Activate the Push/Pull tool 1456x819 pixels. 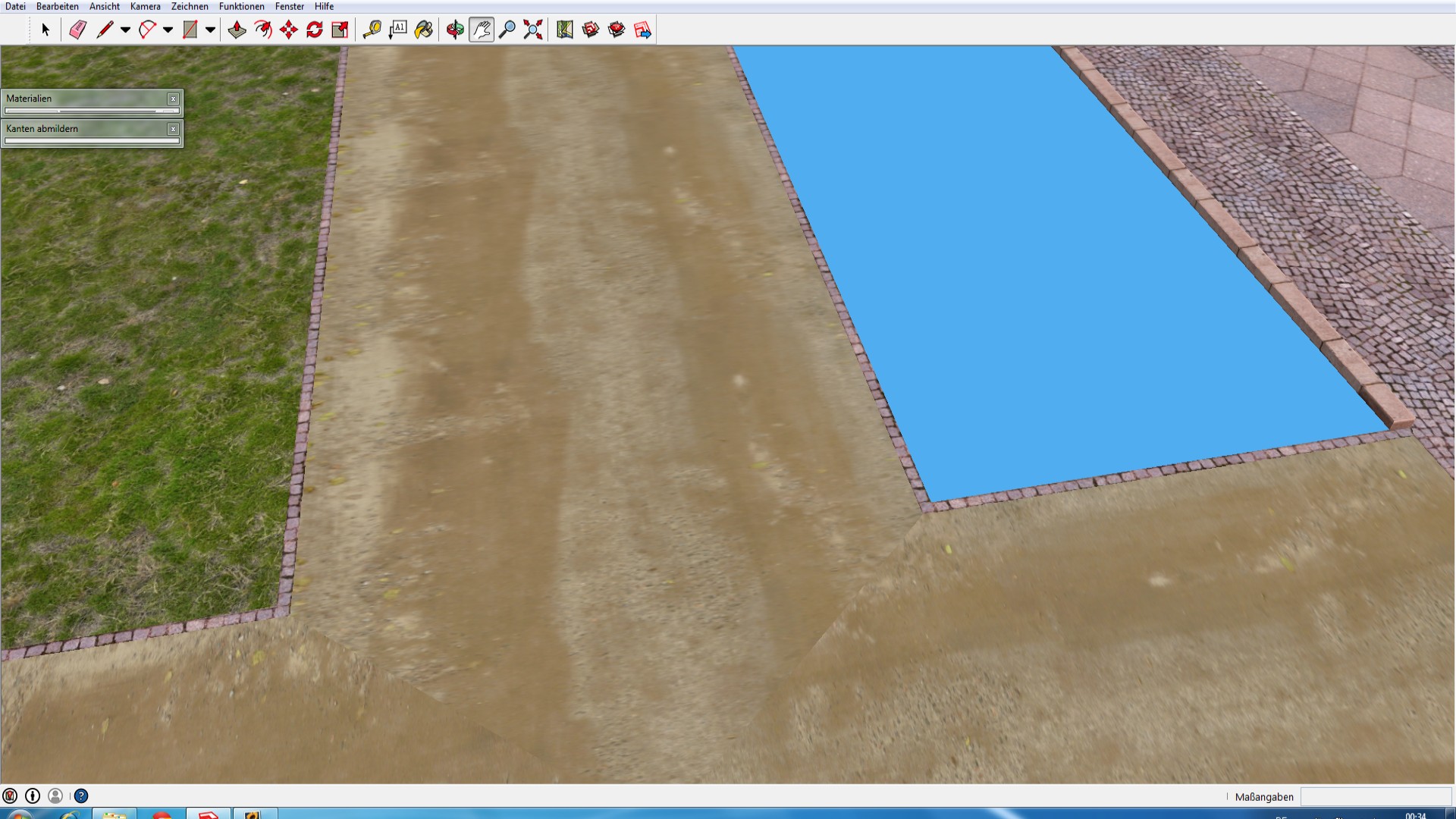(237, 30)
